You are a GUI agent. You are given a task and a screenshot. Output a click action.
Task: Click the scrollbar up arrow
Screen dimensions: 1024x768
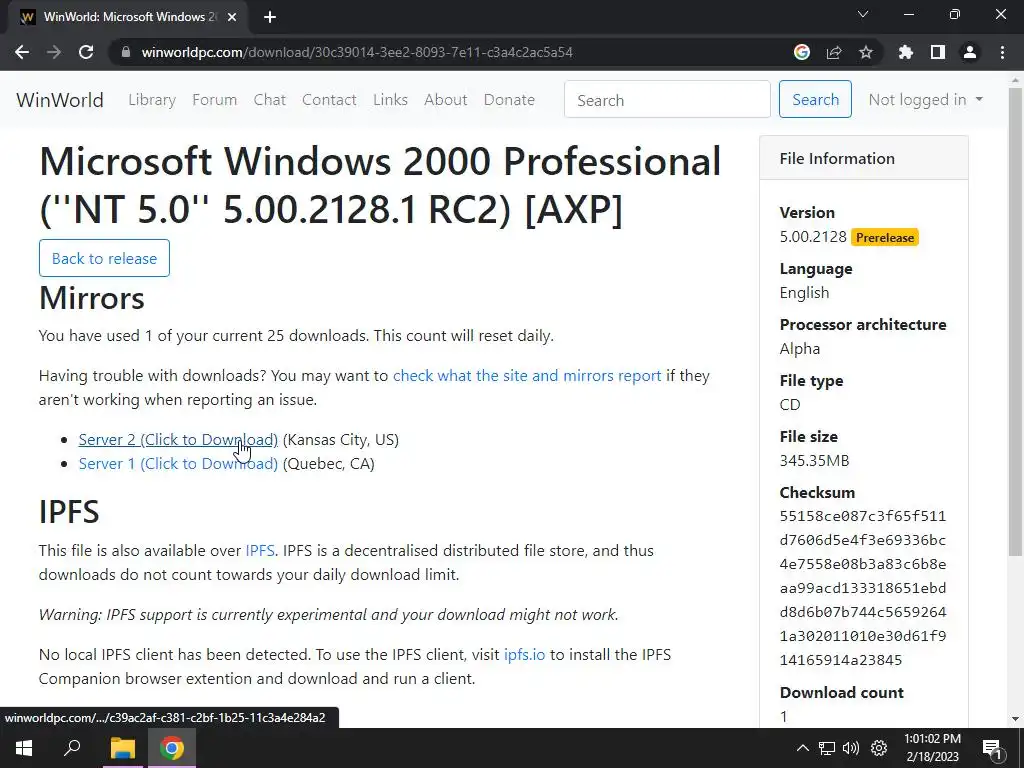(1015, 80)
